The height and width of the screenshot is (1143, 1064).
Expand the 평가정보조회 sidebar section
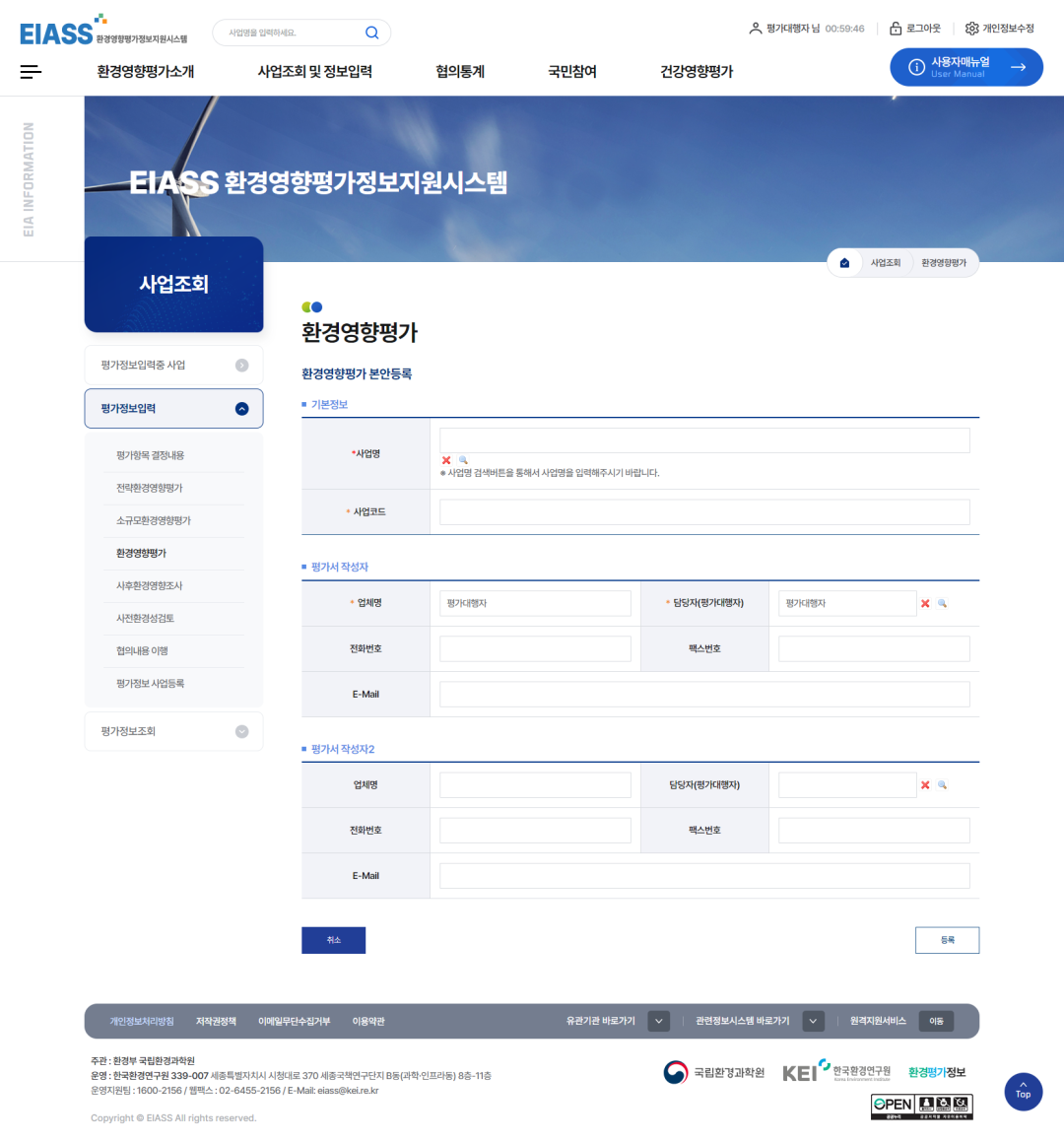(x=241, y=732)
